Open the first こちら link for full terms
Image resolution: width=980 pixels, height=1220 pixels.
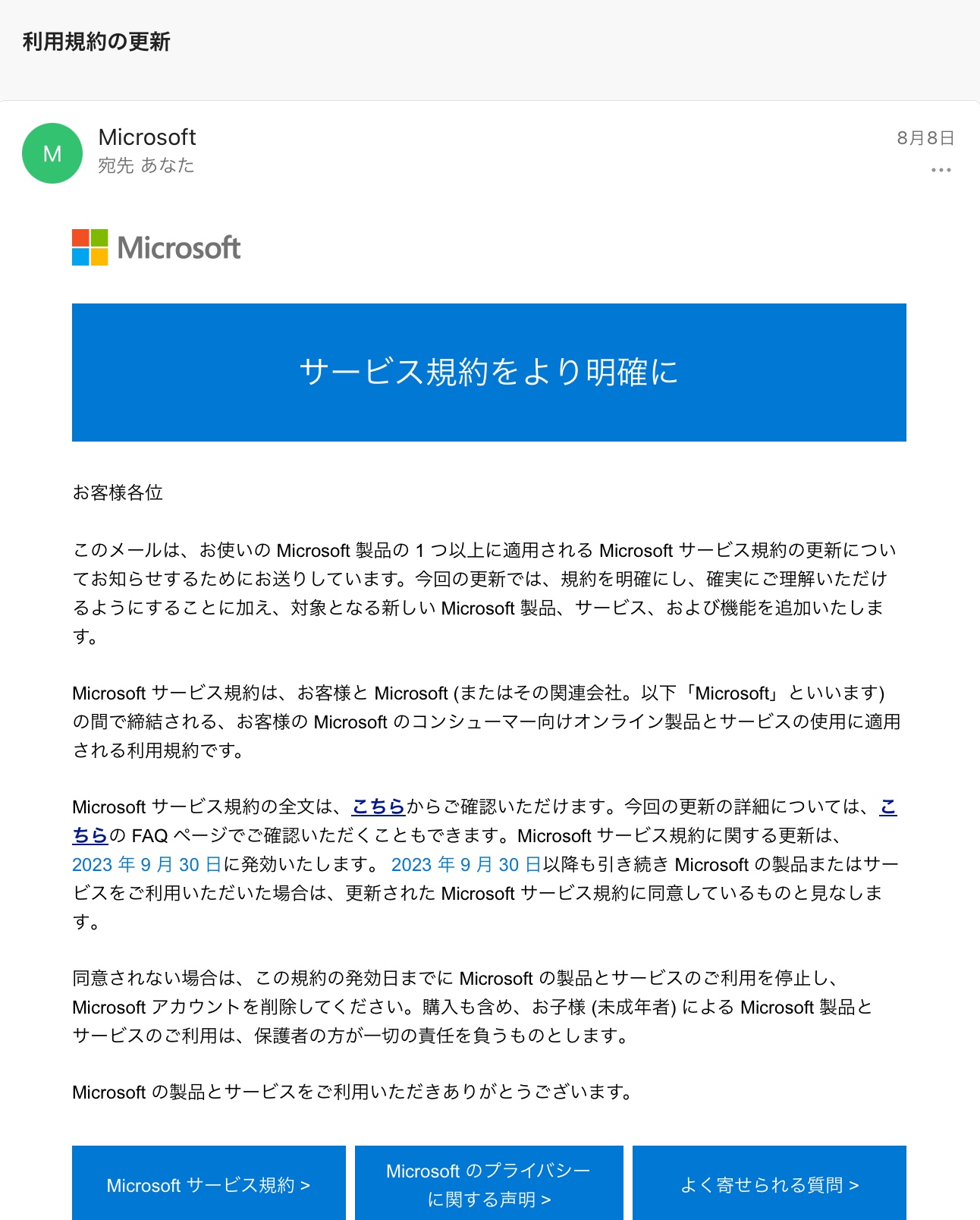378,807
